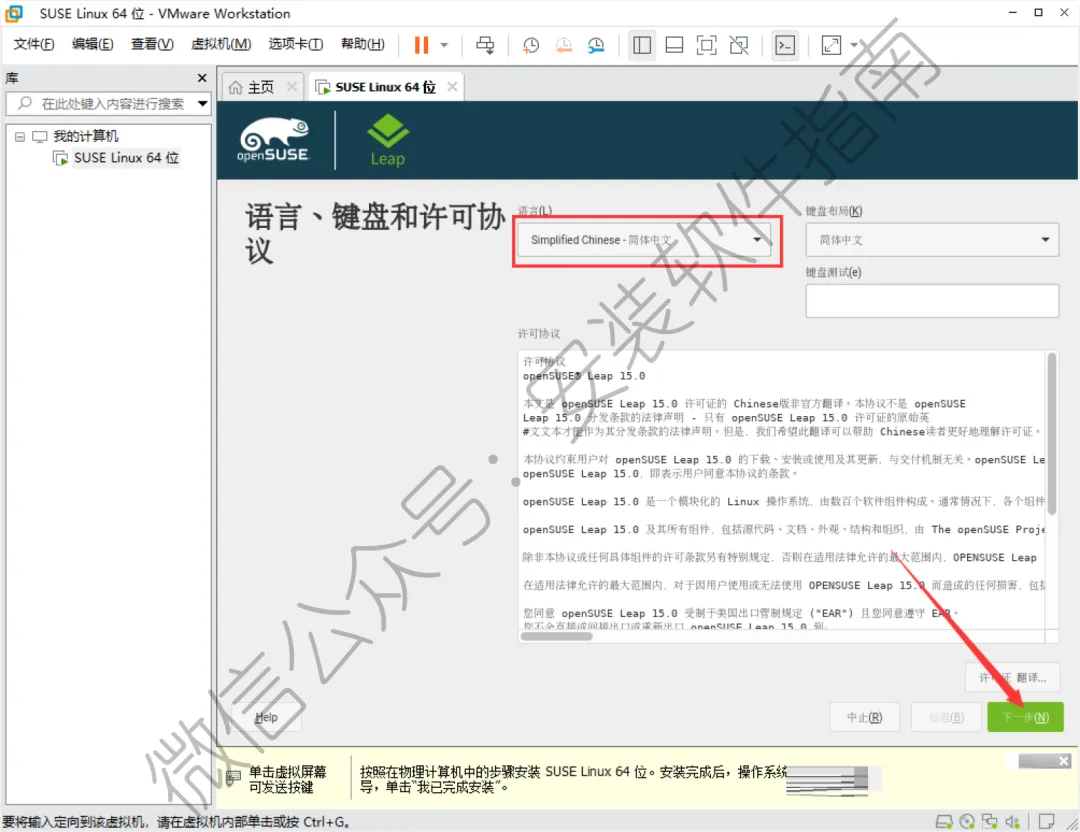Click the green Leap logo
The width and height of the screenshot is (1080, 832).
pos(388,141)
